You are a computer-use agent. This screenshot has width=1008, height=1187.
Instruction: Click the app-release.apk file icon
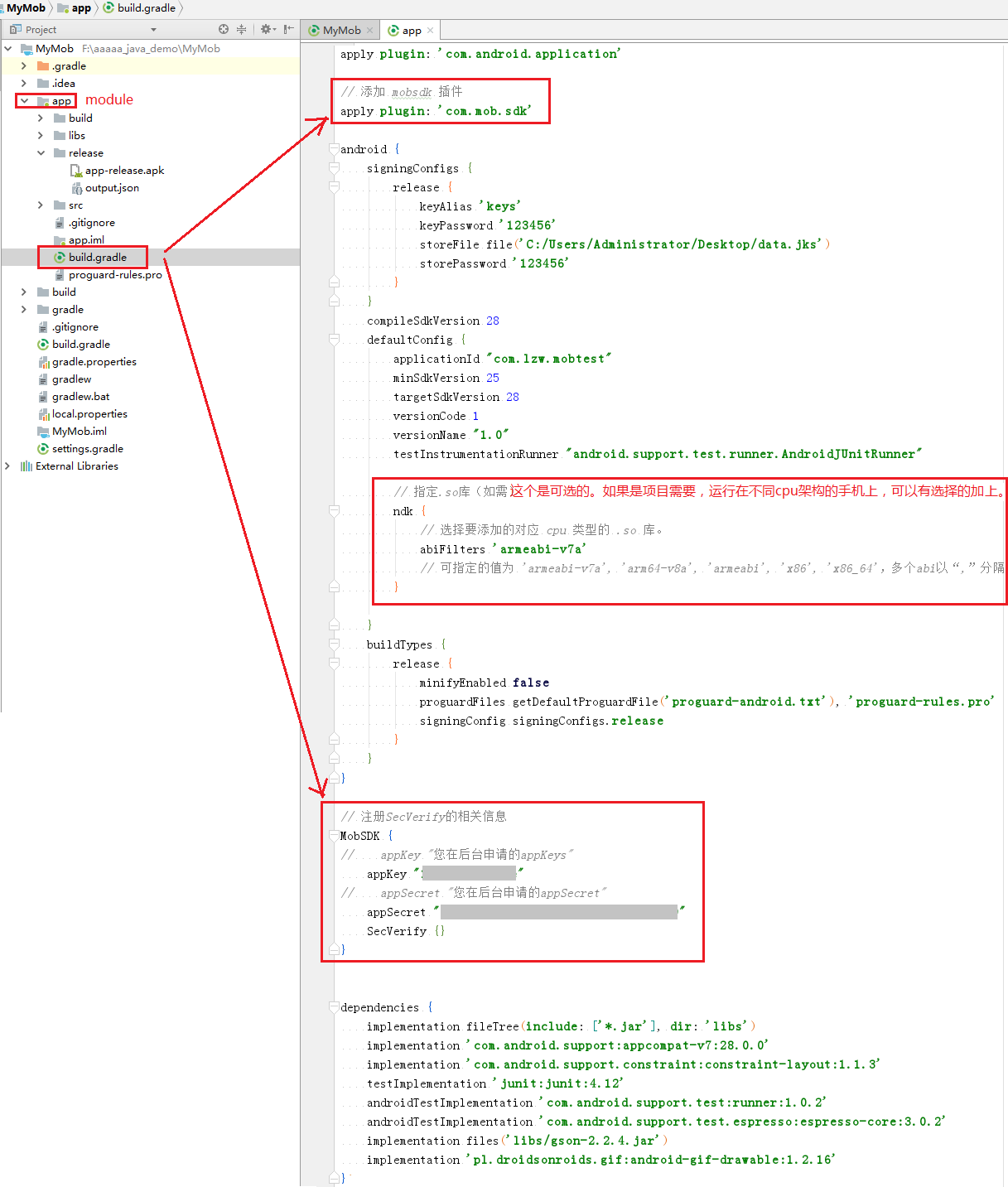coord(76,171)
